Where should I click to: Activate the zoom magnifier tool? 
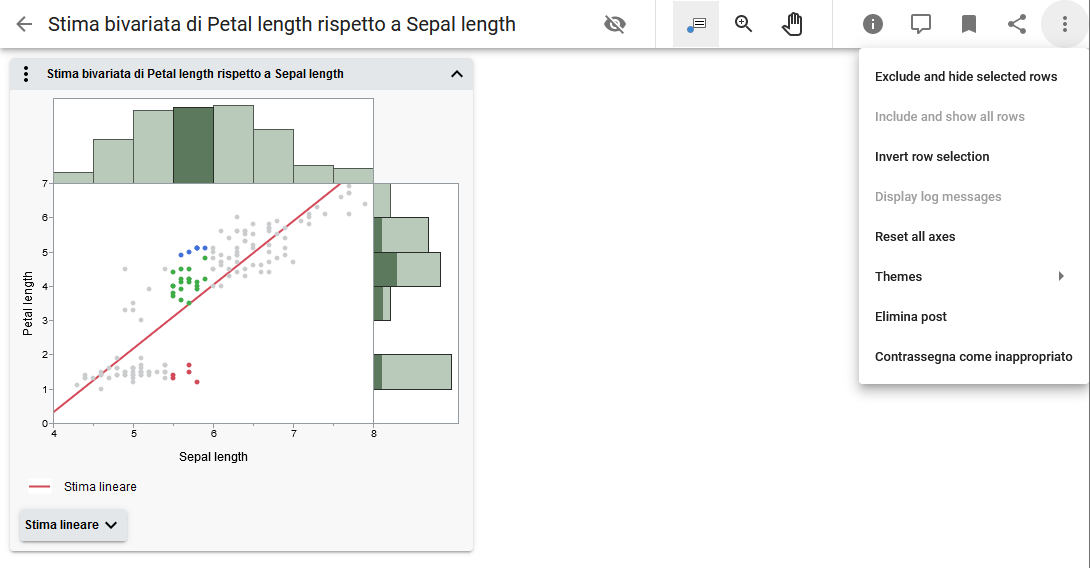(744, 24)
